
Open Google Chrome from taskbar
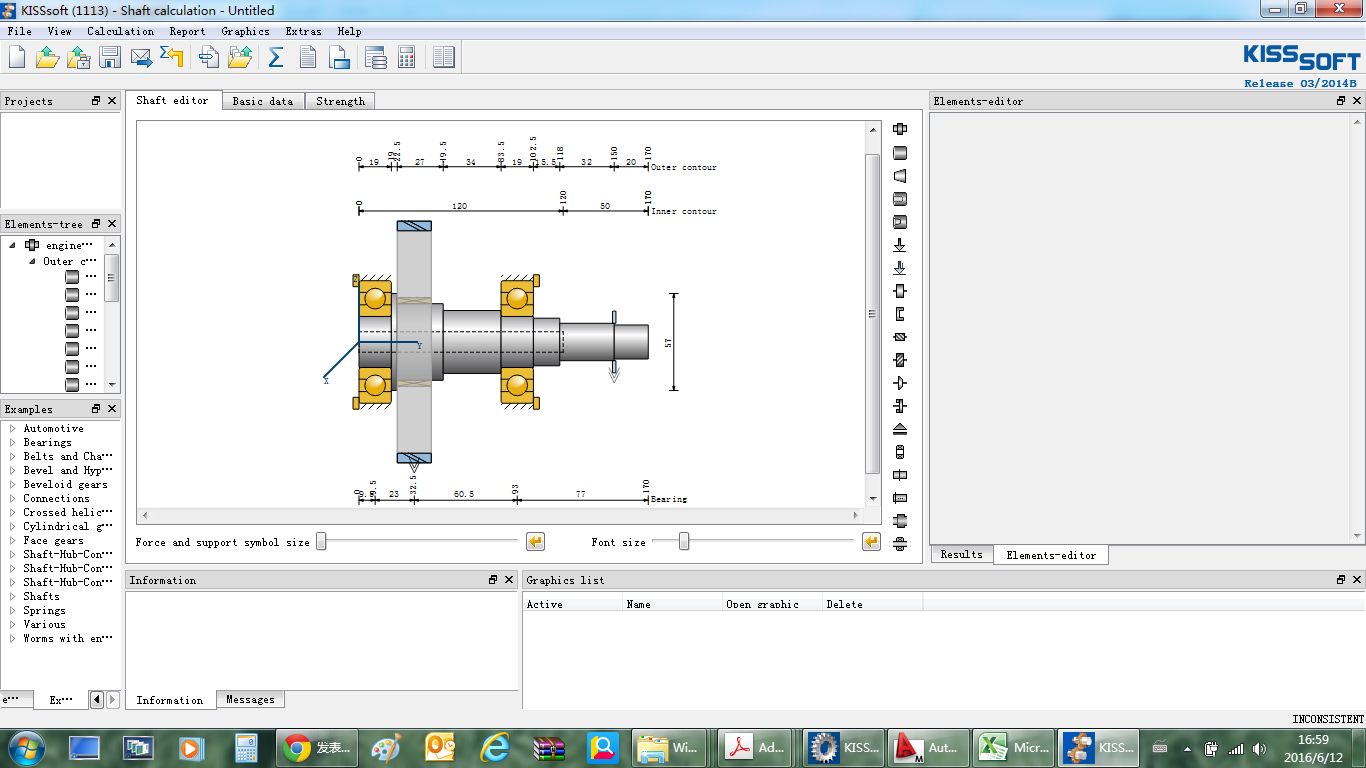pos(315,747)
